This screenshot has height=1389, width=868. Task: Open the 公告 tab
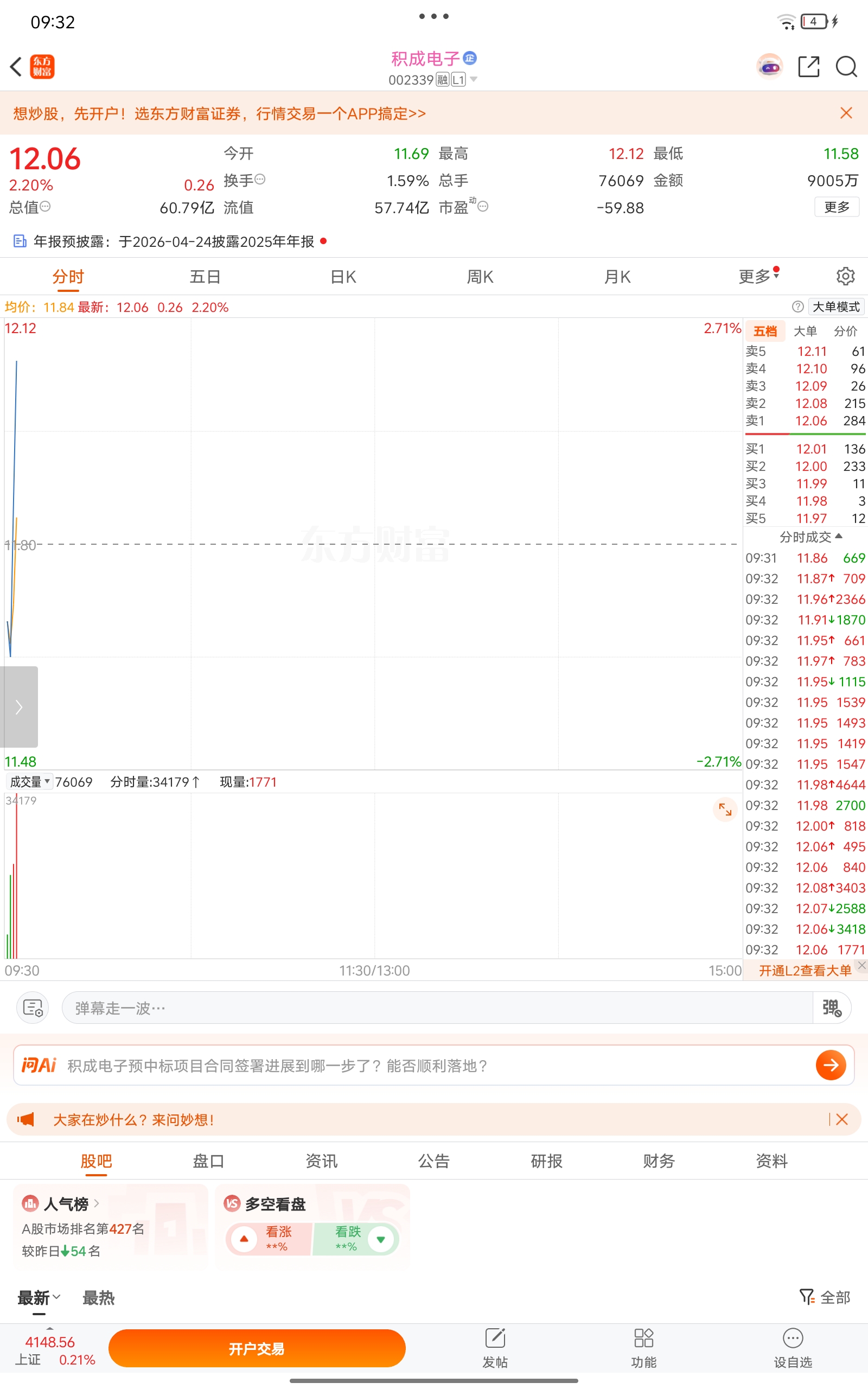[434, 1161]
